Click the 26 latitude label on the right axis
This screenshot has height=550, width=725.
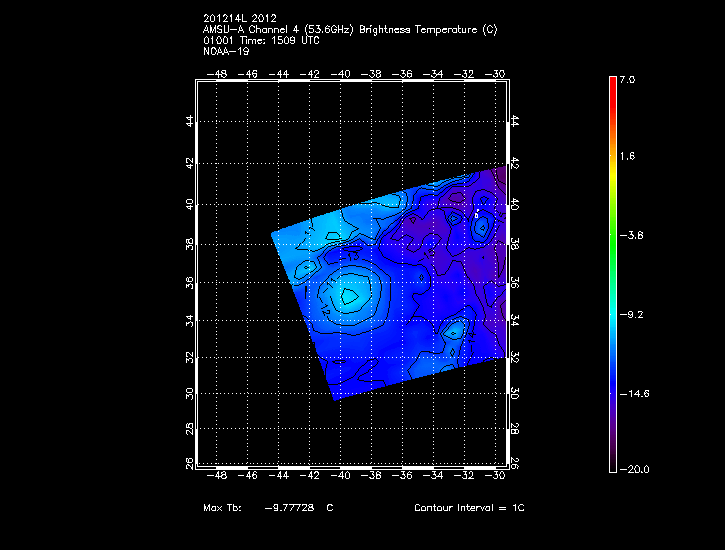point(515,462)
